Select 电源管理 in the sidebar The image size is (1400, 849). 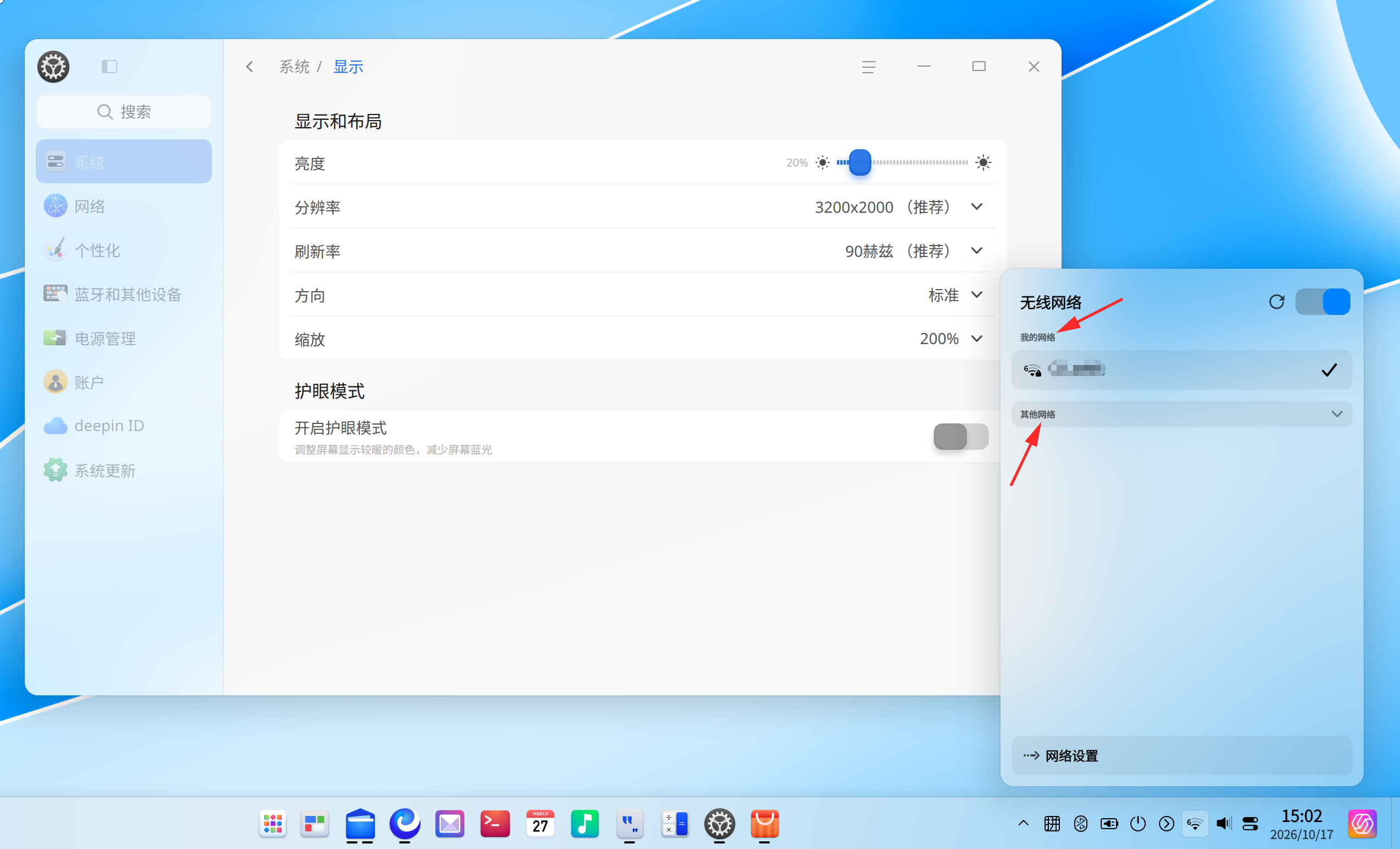(x=124, y=338)
